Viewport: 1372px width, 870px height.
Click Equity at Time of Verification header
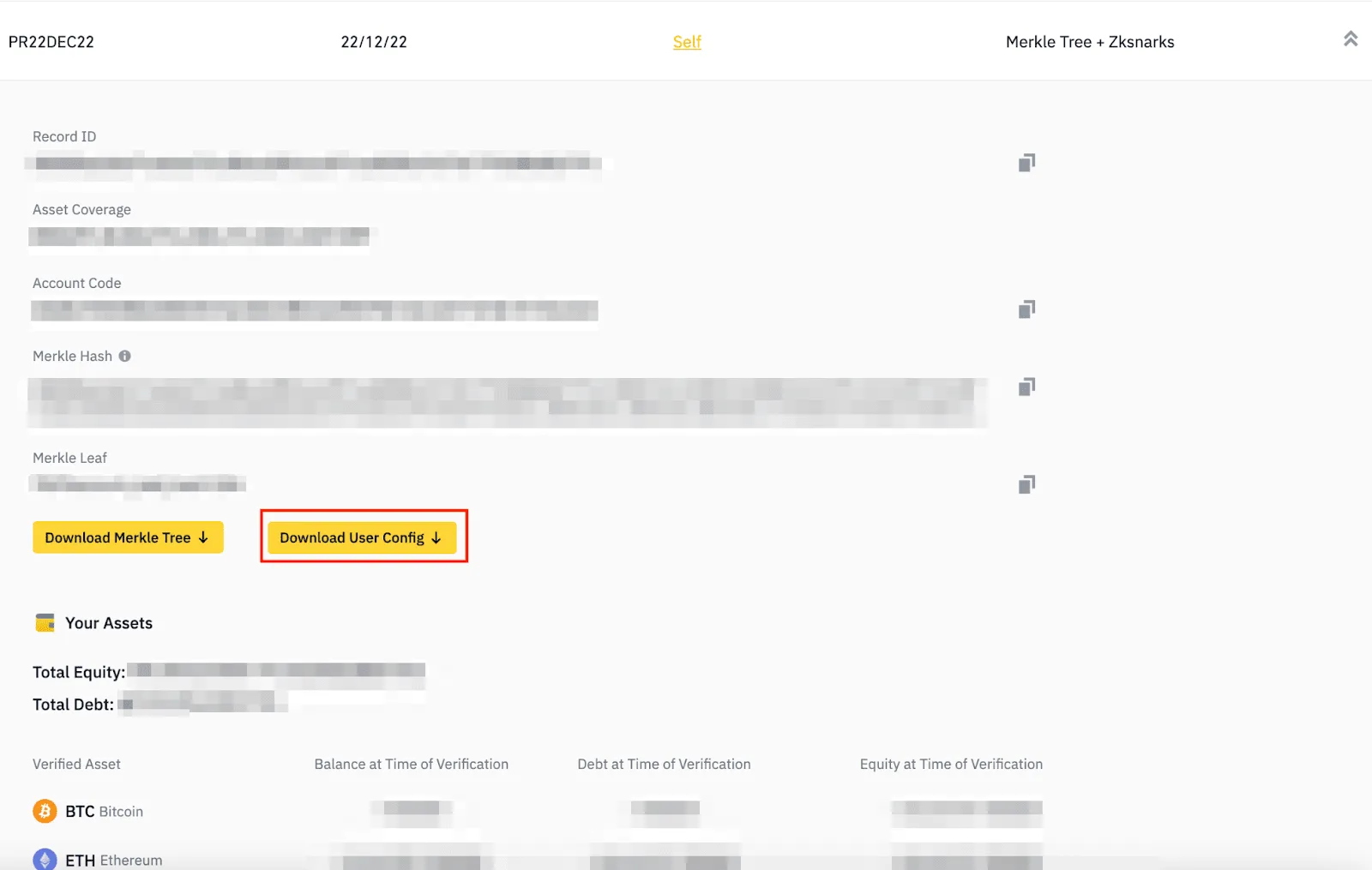(x=951, y=764)
